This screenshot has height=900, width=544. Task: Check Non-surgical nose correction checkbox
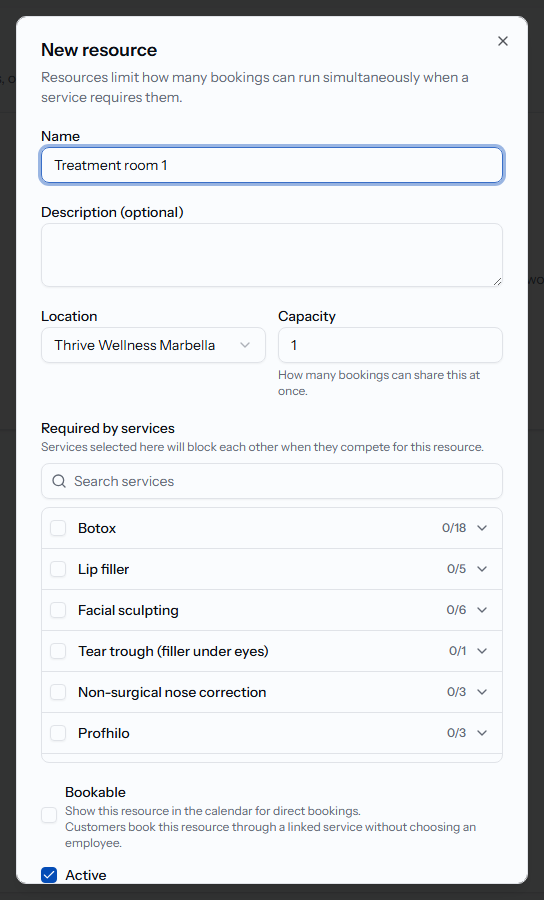[58, 692]
